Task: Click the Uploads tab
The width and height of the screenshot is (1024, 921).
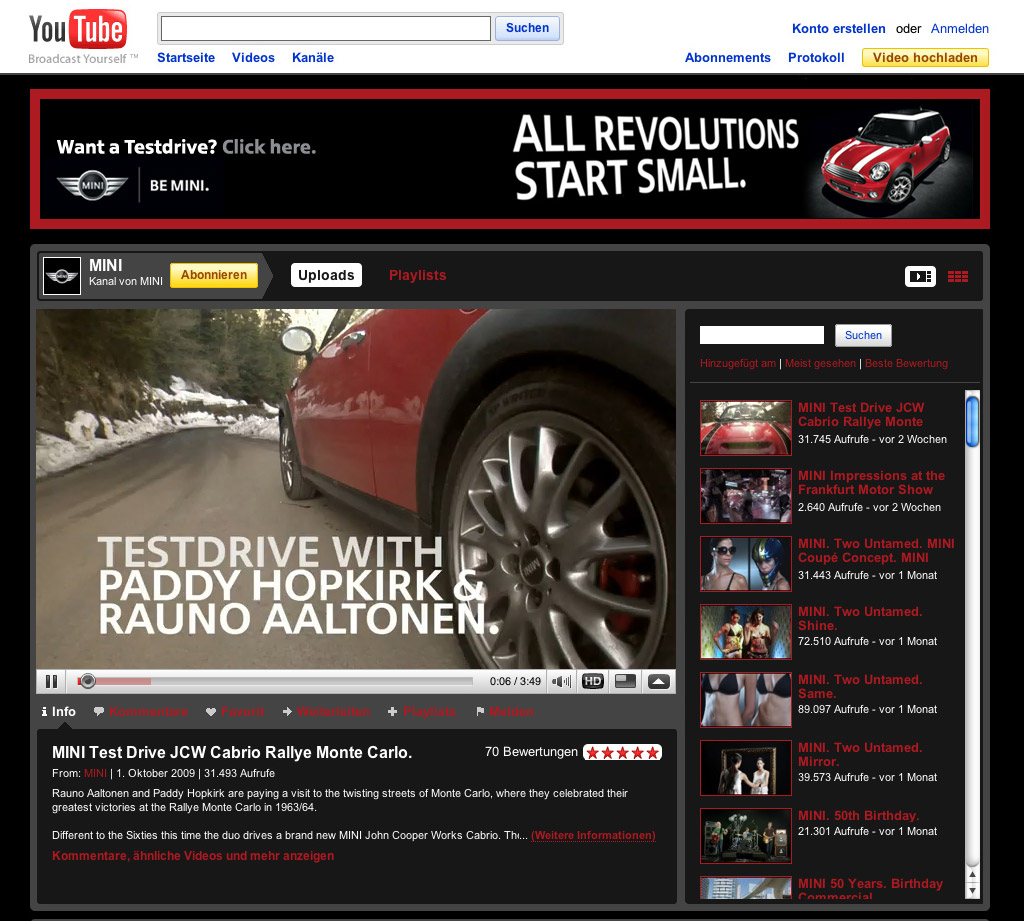Action: pyautogui.click(x=326, y=275)
